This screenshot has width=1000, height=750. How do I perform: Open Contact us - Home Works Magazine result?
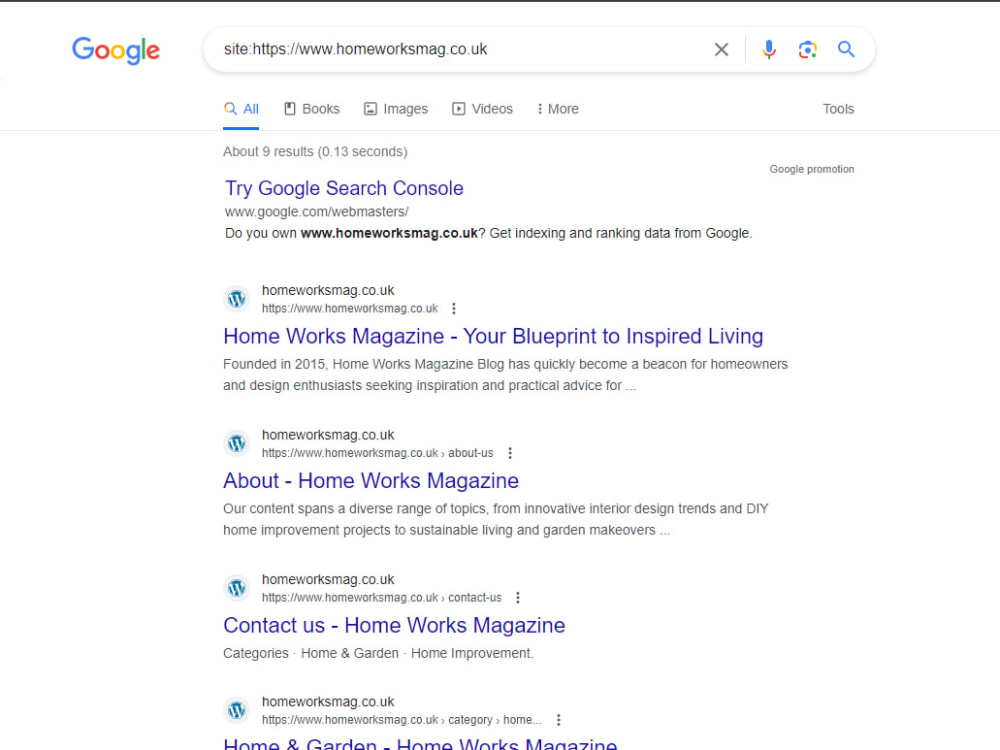394,626
